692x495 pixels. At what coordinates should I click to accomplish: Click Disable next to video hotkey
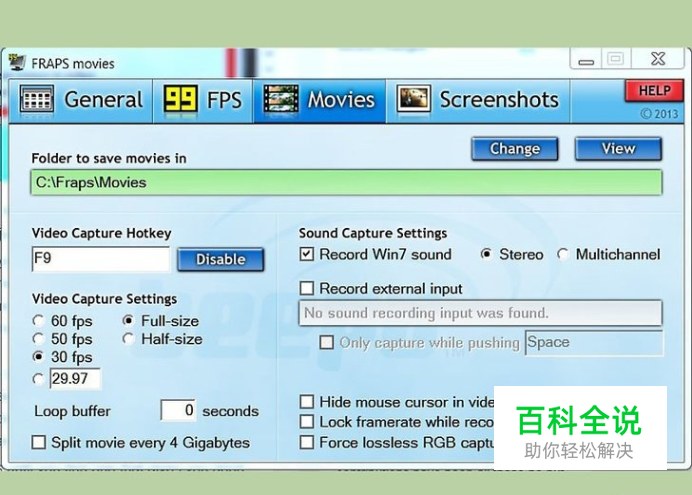click(x=221, y=259)
